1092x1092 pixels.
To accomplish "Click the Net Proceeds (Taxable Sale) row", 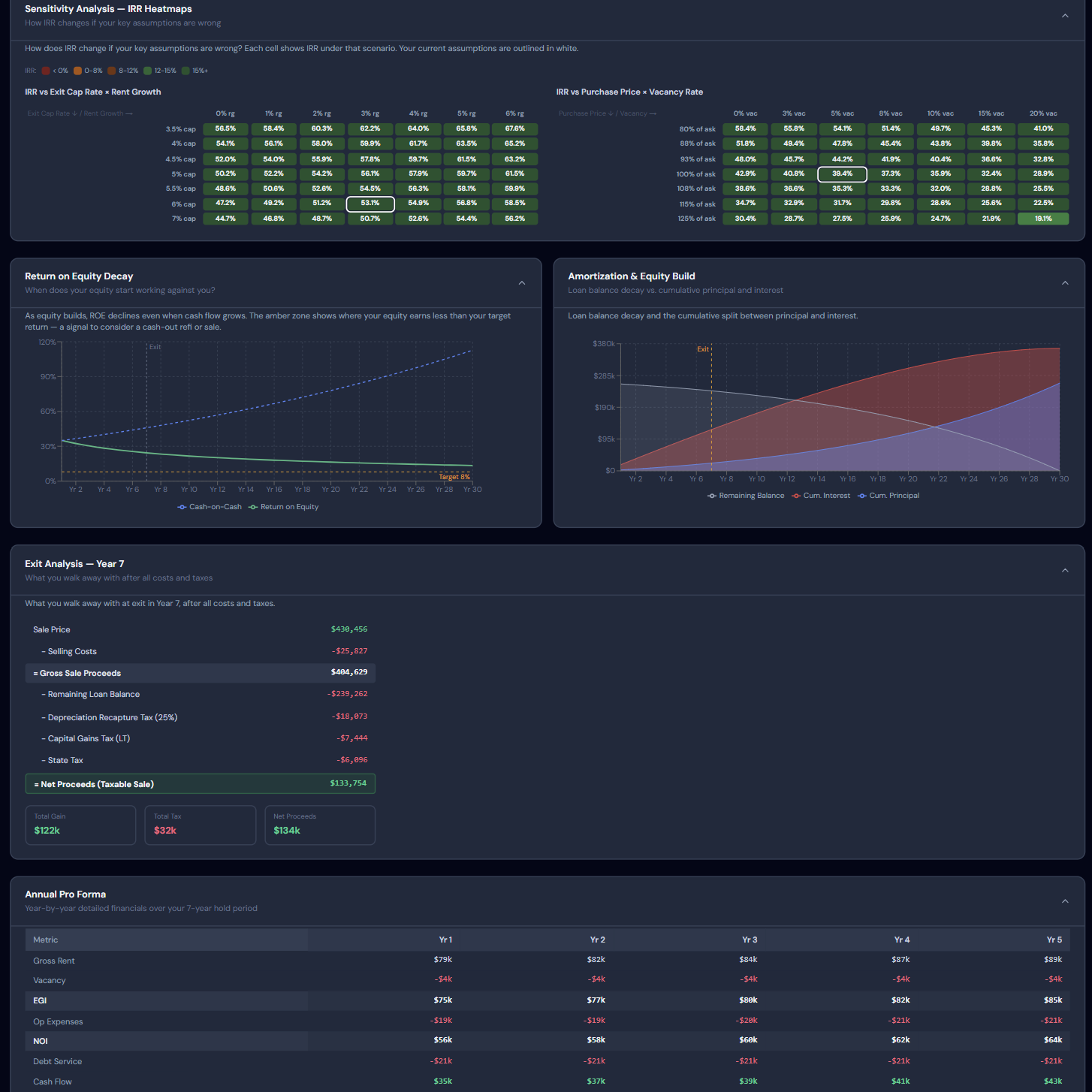I will tap(200, 784).
